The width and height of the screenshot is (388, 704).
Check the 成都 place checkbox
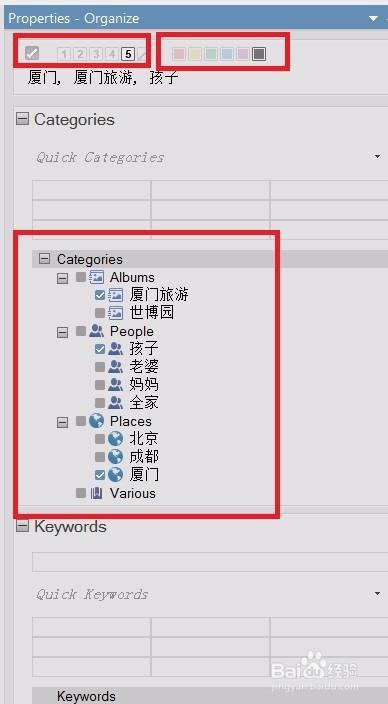[x=100, y=457]
